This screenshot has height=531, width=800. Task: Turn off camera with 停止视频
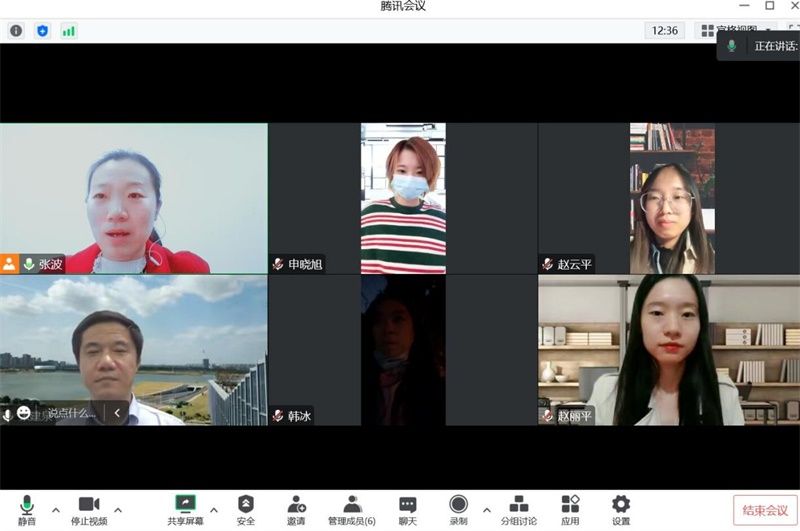coord(88,509)
